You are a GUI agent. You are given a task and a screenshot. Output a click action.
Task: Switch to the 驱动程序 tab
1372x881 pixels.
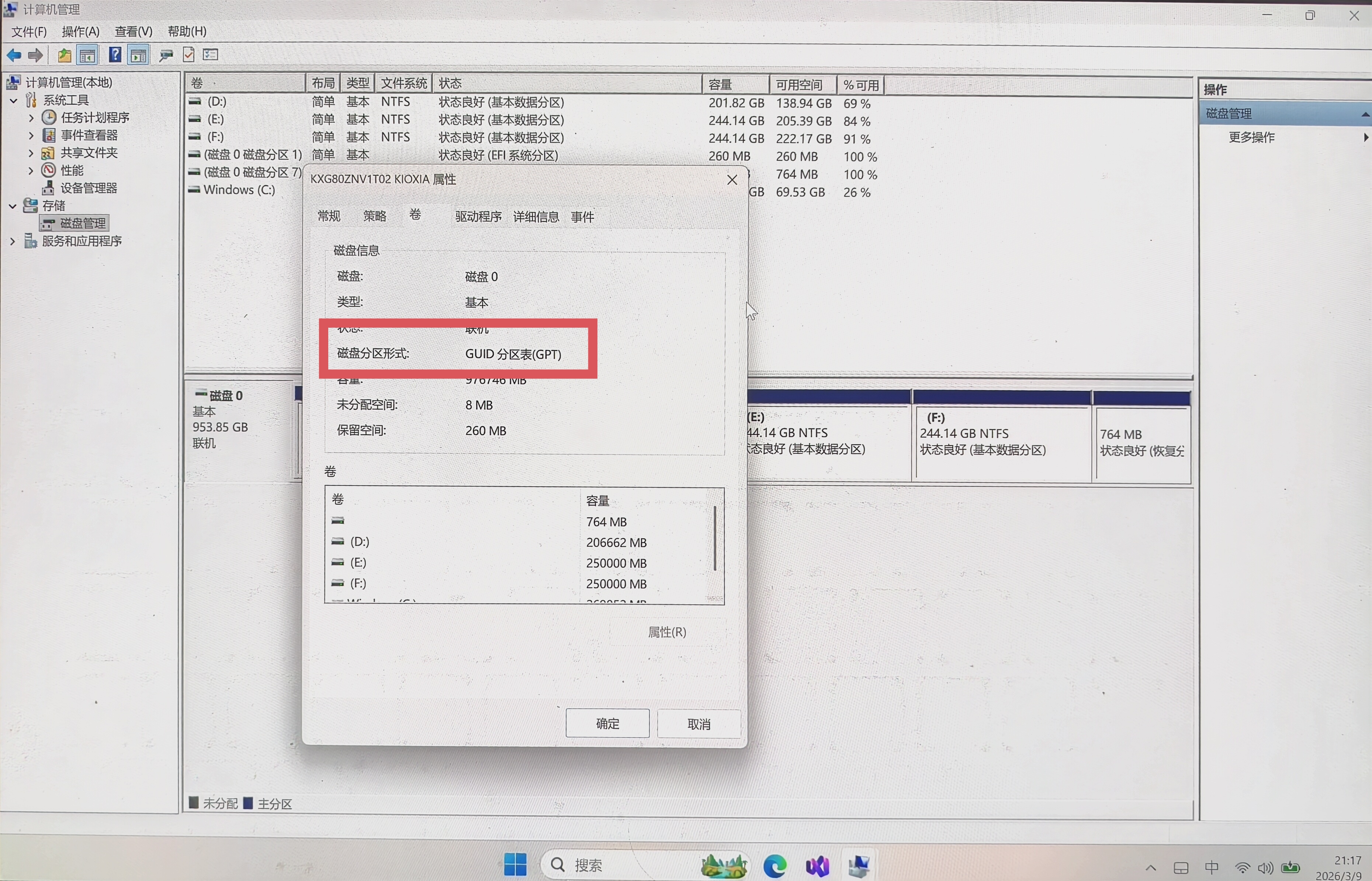[478, 217]
